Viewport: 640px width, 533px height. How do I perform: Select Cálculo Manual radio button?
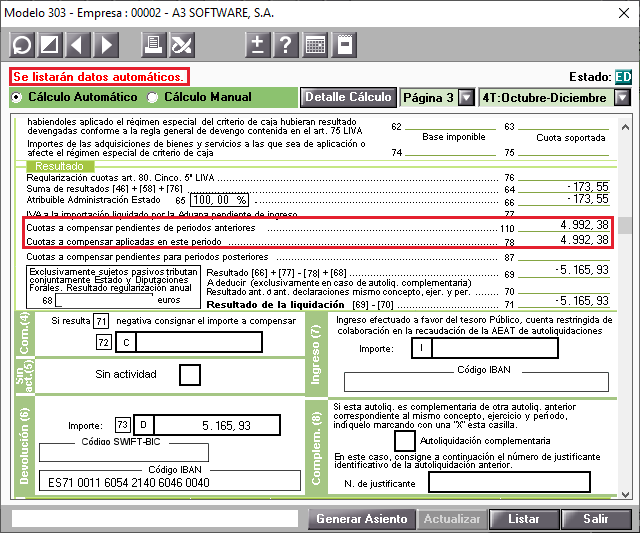coord(153,98)
